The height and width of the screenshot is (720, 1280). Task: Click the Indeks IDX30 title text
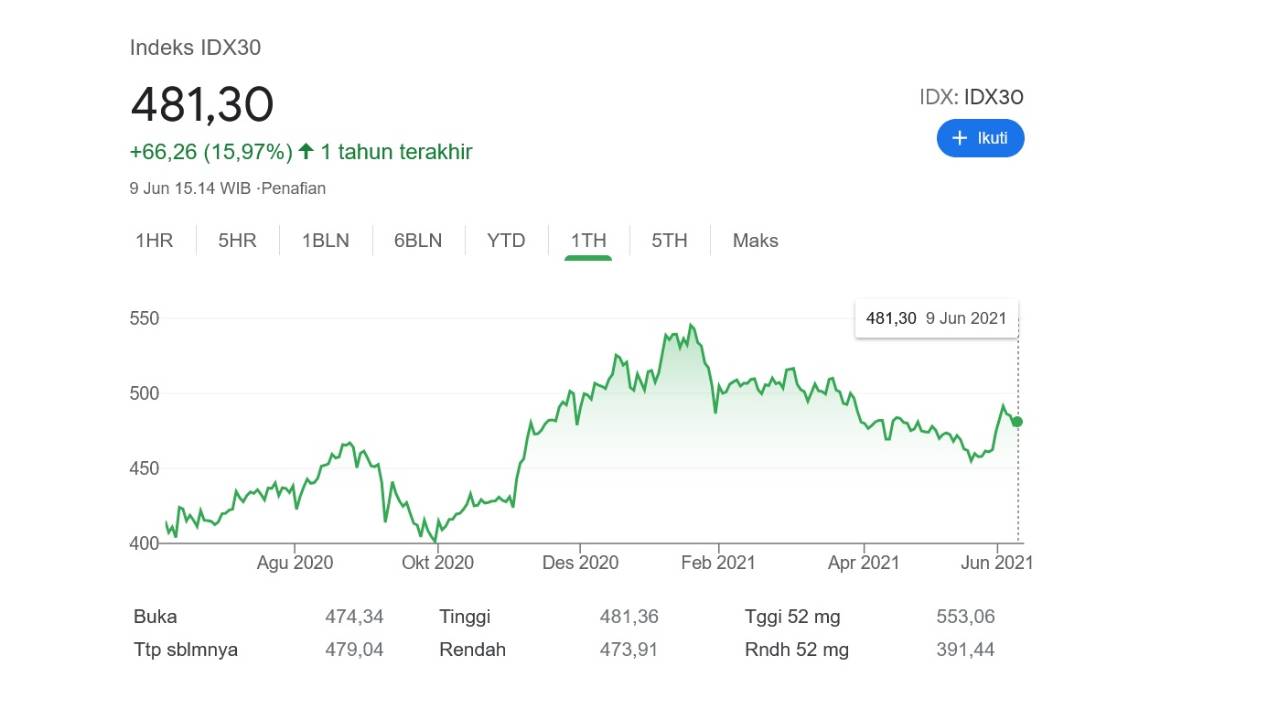(196, 47)
